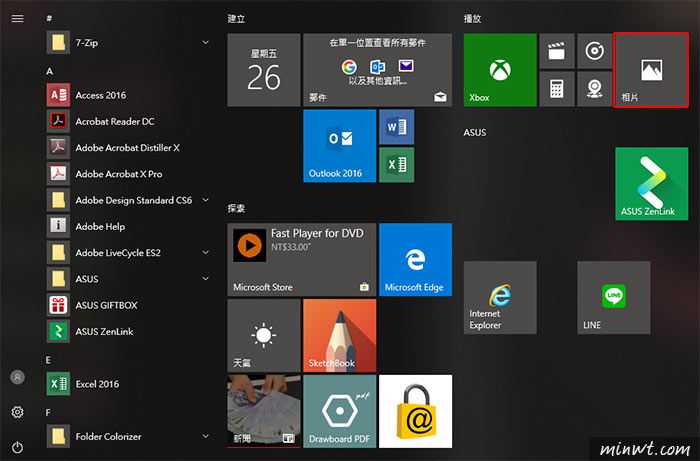Expand the 7-Zip folder chevron
700x461 pixels.
coord(206,42)
